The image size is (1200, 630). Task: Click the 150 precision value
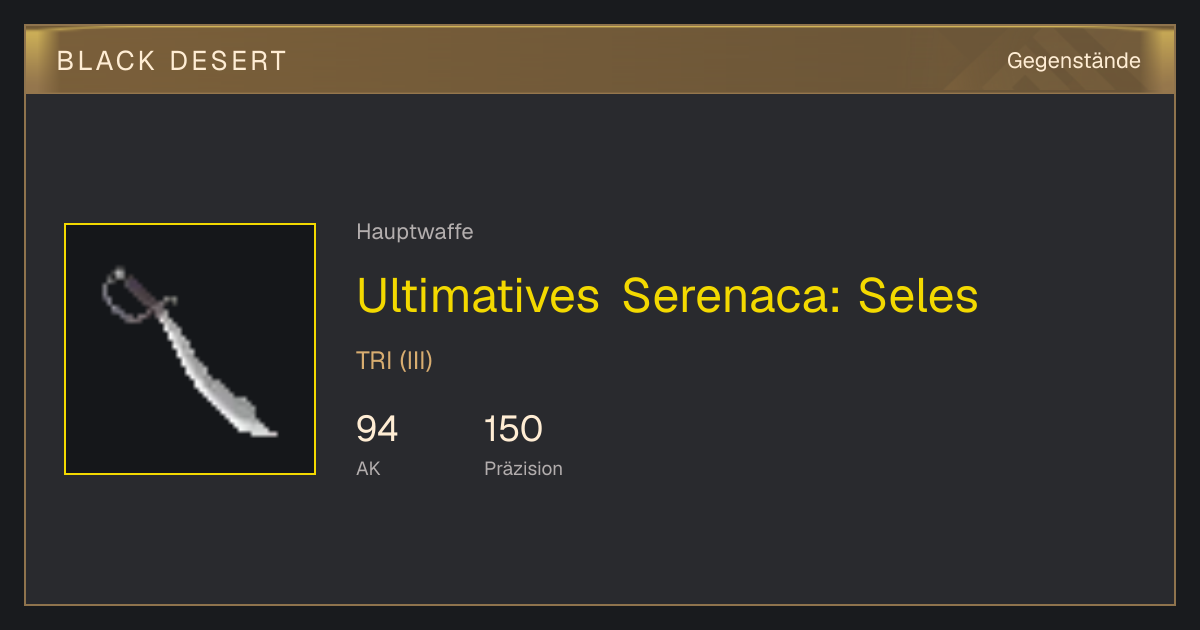point(513,429)
